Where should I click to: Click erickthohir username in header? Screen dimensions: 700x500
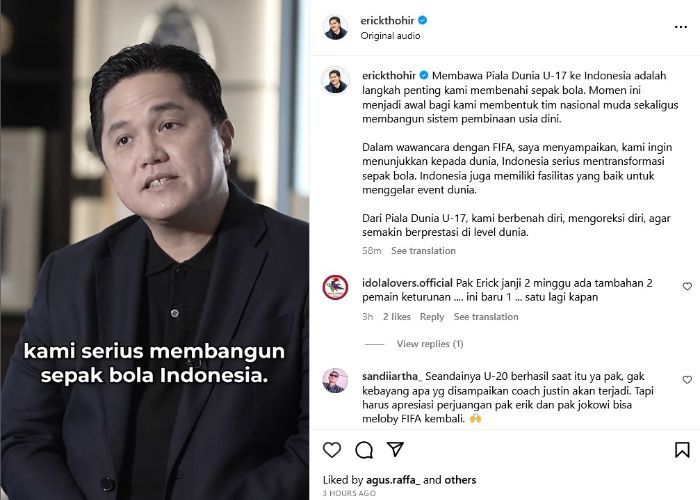[388, 21]
